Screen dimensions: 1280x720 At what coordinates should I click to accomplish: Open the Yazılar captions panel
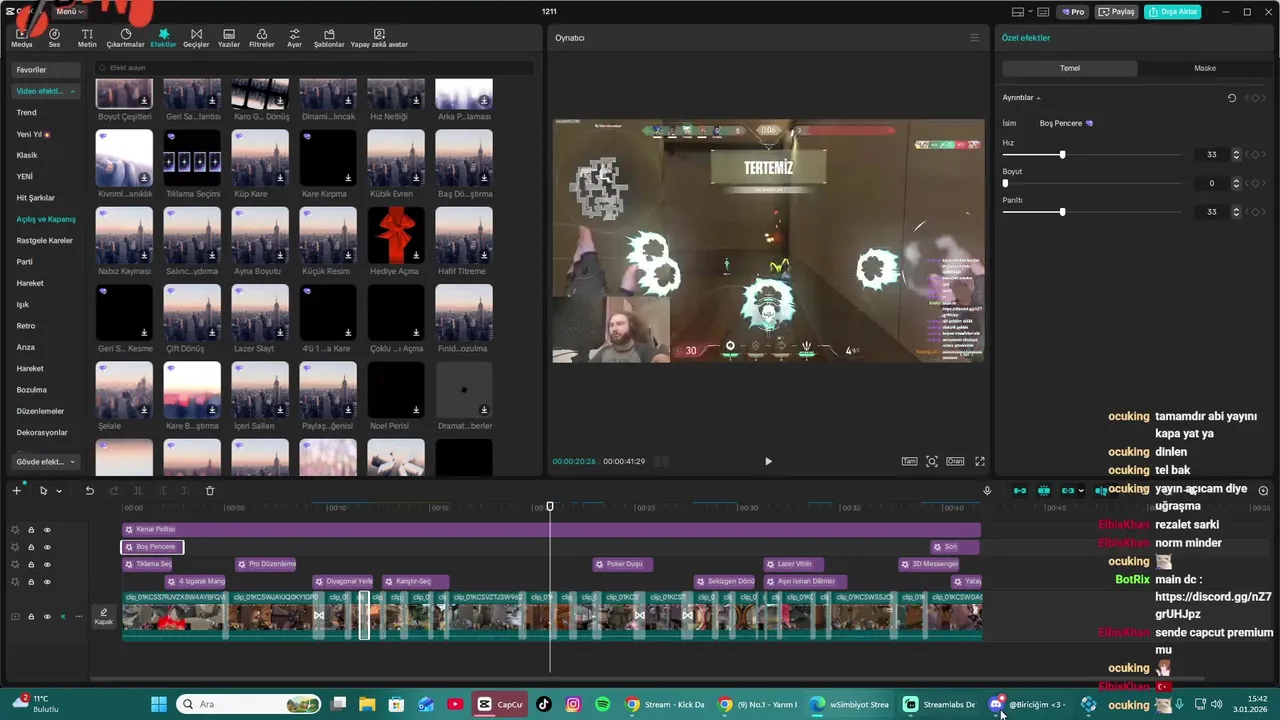tap(229, 38)
